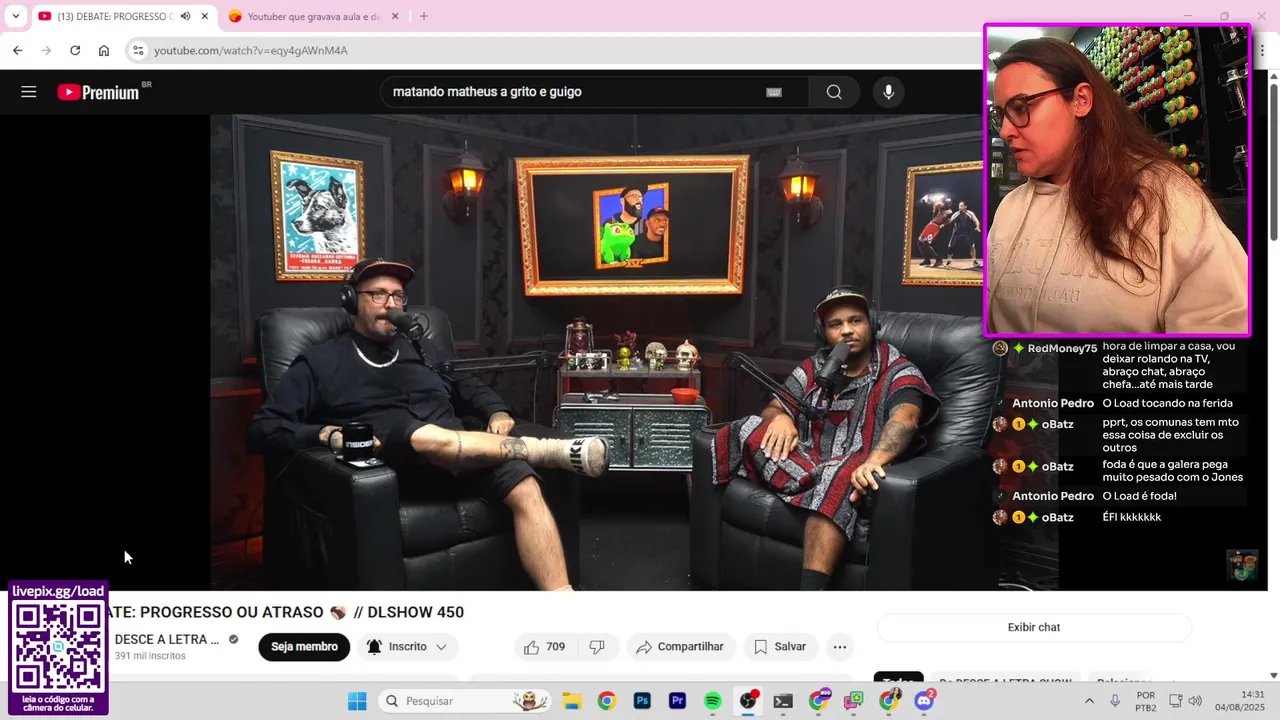Screen dimensions: 1280x720
Task: Go to YouTube Premium home logo
Action: point(98,92)
